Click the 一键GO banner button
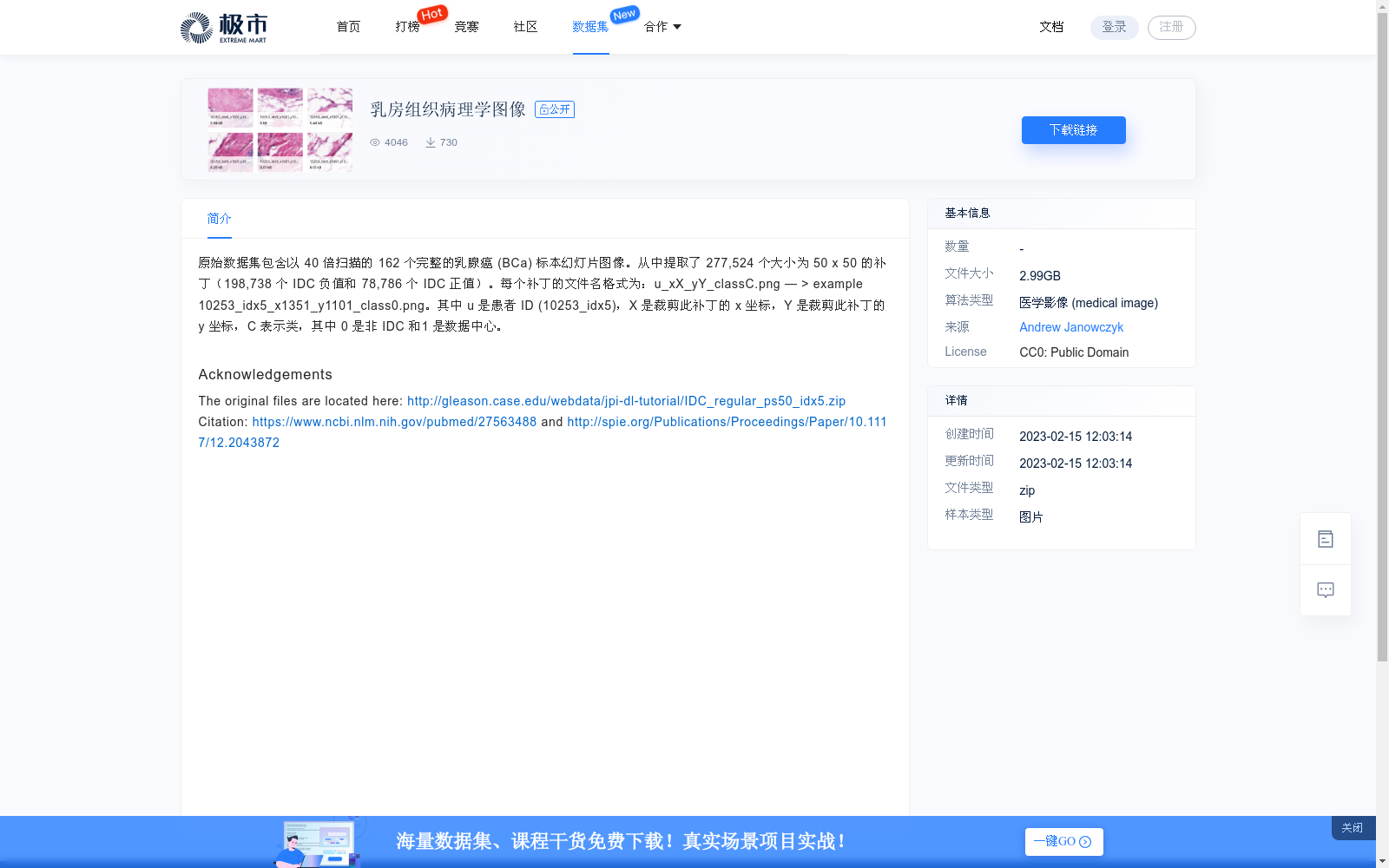Image resolution: width=1389 pixels, height=868 pixels. [x=1064, y=842]
